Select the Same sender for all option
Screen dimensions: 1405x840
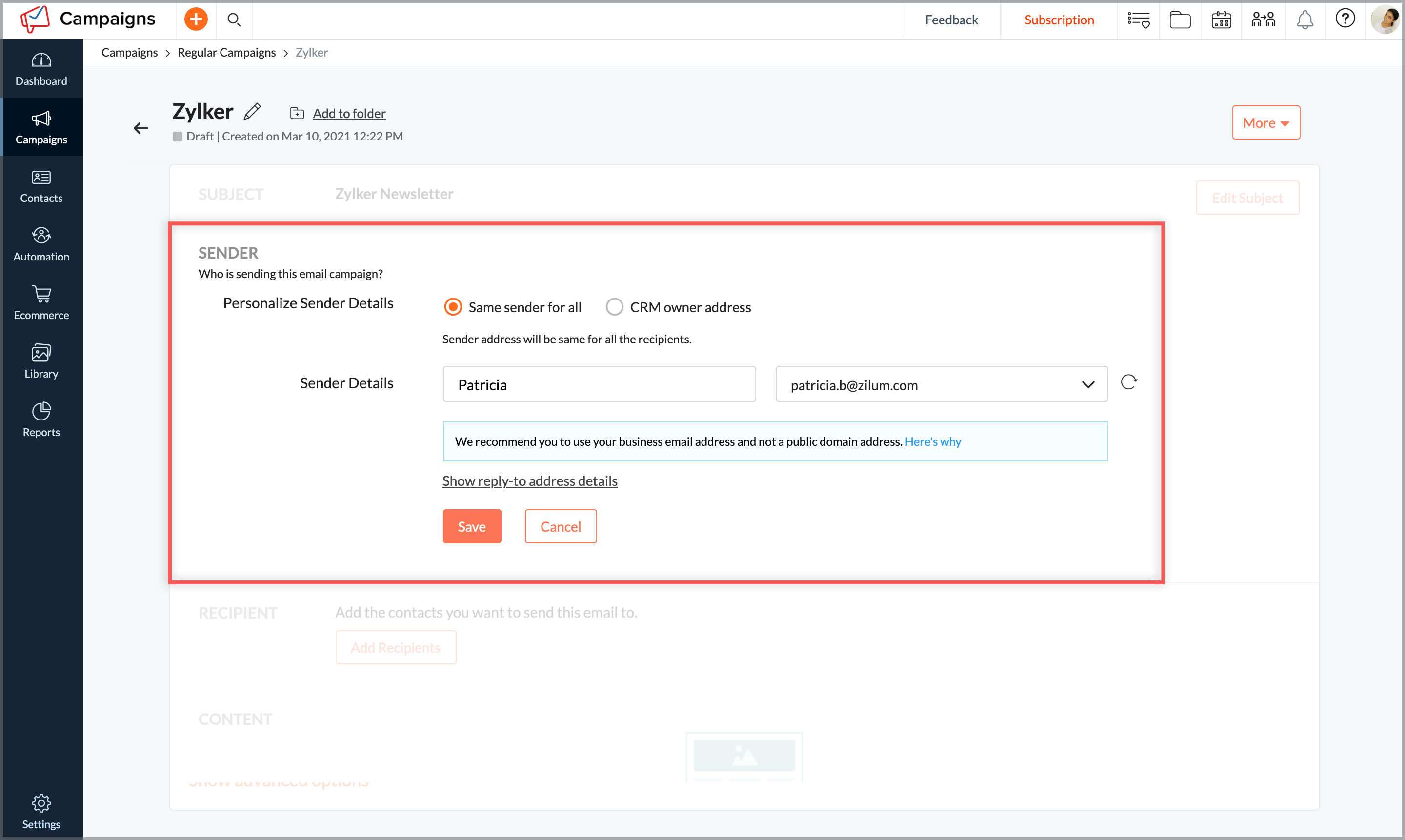pyautogui.click(x=452, y=306)
